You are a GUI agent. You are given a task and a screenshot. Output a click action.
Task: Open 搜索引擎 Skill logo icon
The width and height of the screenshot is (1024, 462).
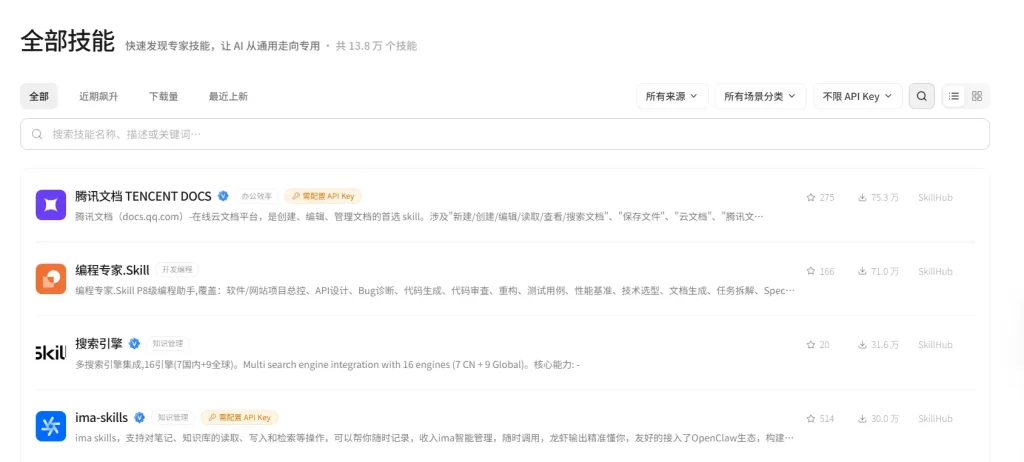(51, 352)
